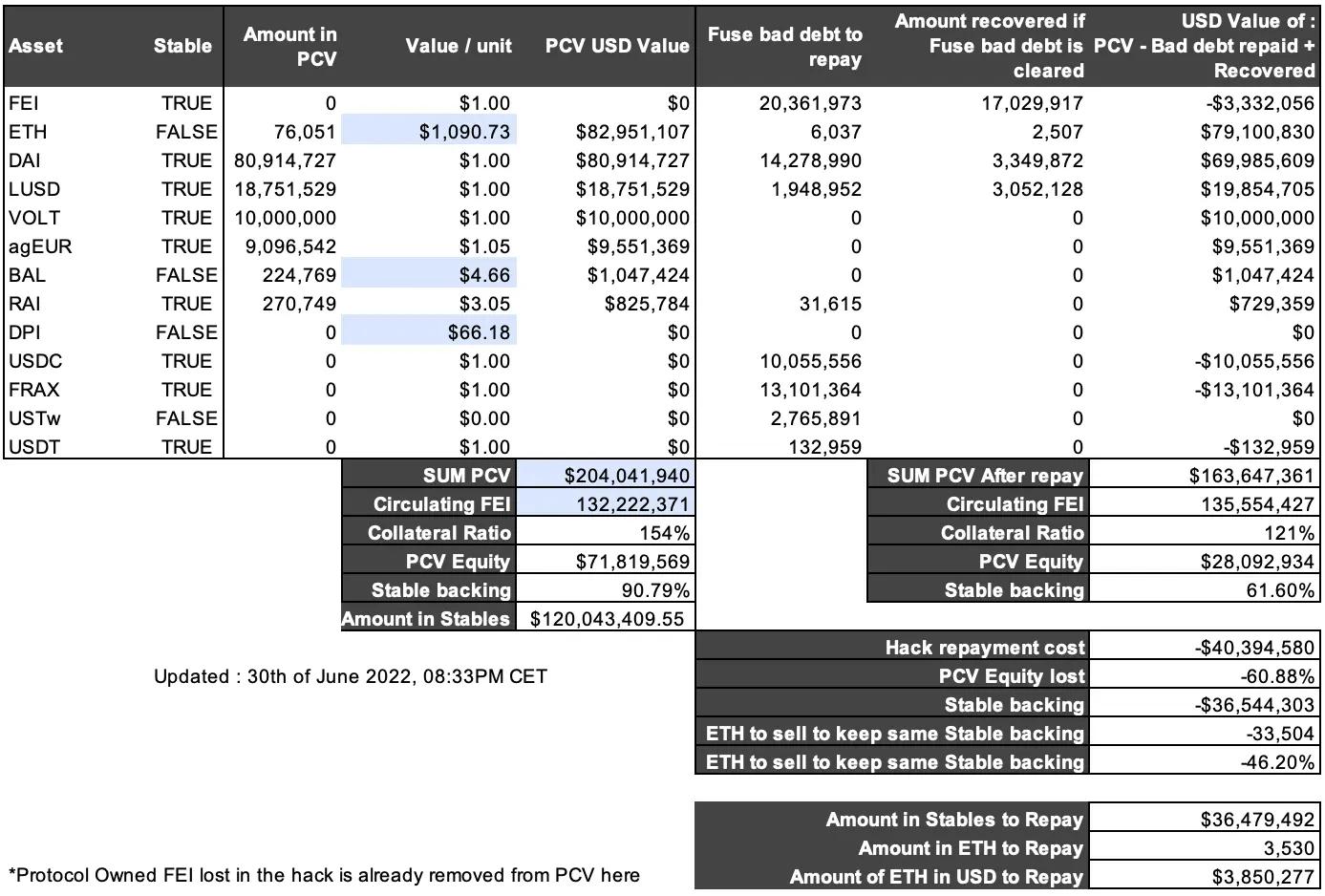Select the ETH value per unit cell $1,090.73
The image size is (1325, 896).
click(x=464, y=132)
